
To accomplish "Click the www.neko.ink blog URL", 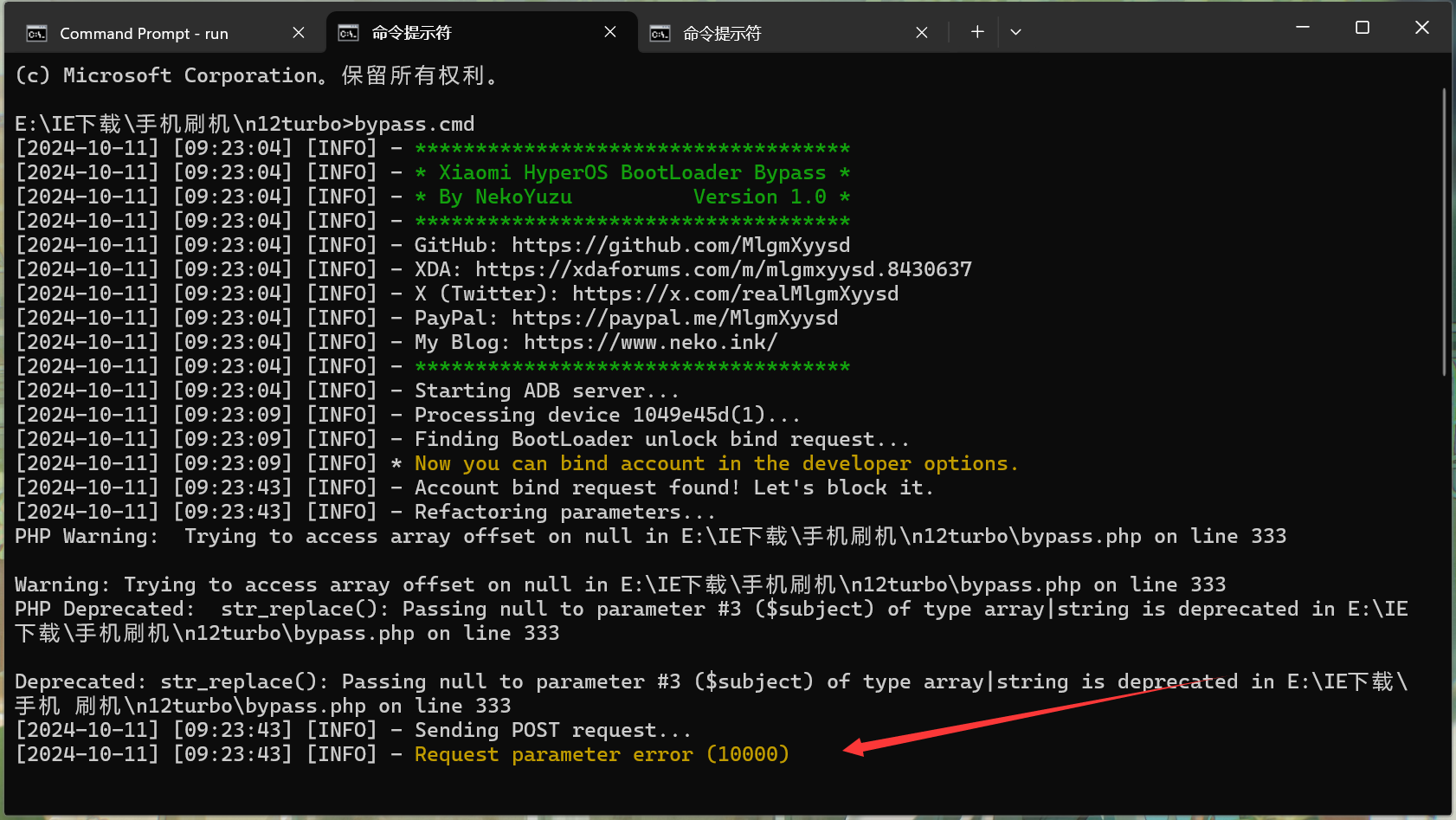I will [x=651, y=342].
